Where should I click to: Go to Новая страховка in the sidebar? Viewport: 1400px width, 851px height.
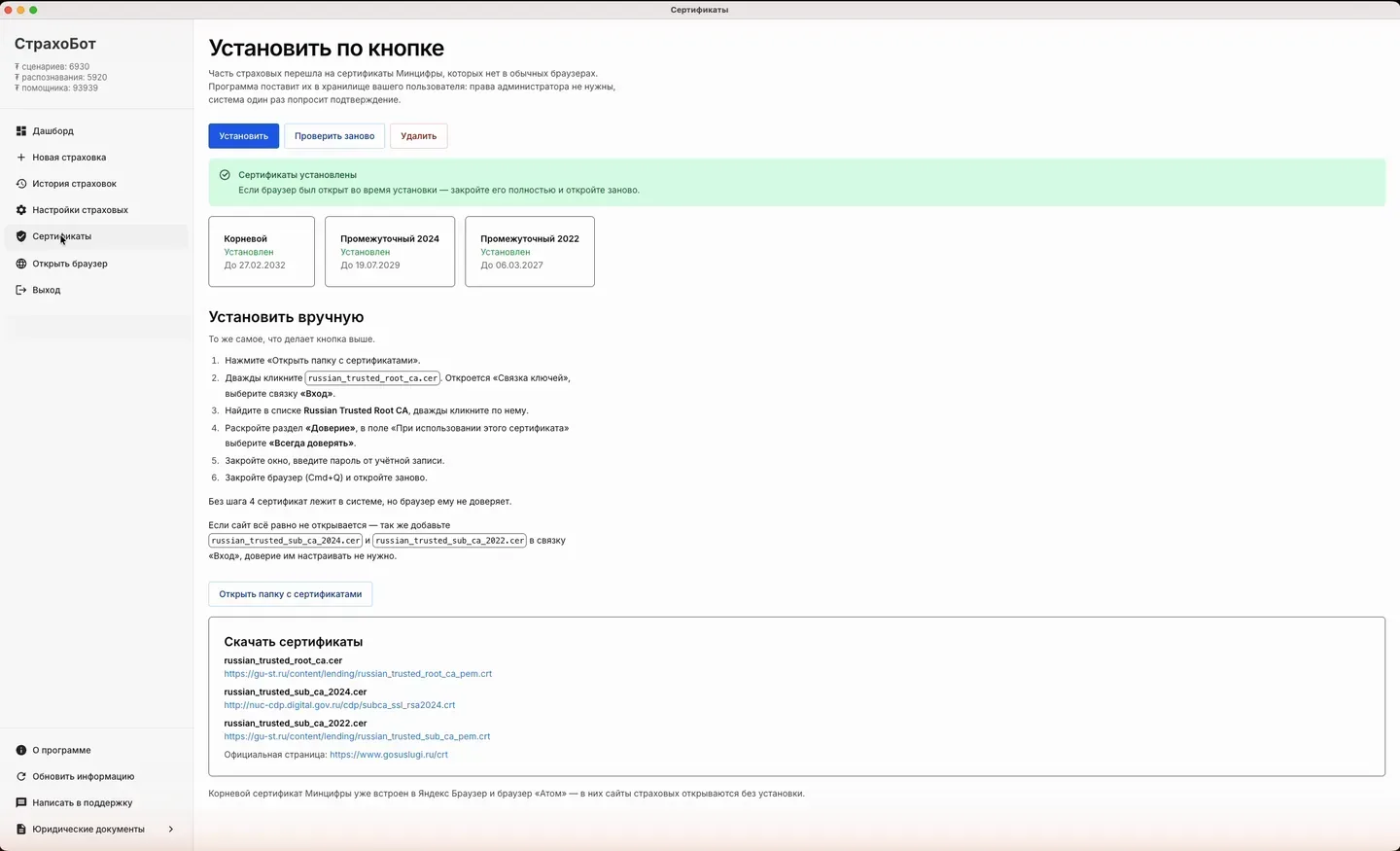[x=96, y=158]
